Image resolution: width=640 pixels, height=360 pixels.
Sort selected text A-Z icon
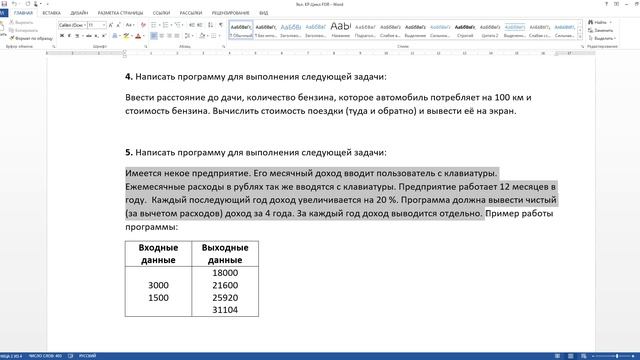(x=211, y=25)
